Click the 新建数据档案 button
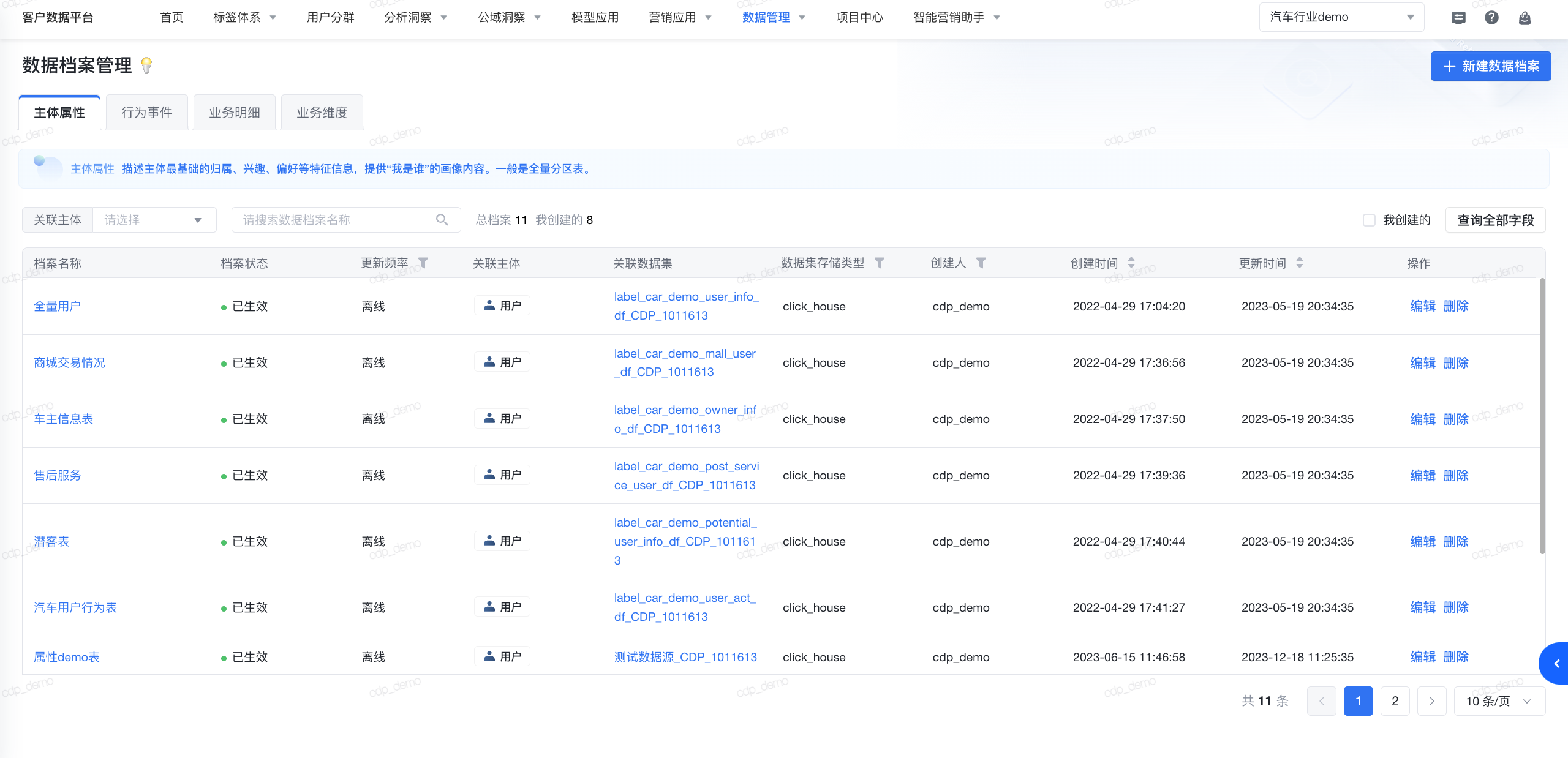The width and height of the screenshot is (1568, 758). 1491,66
